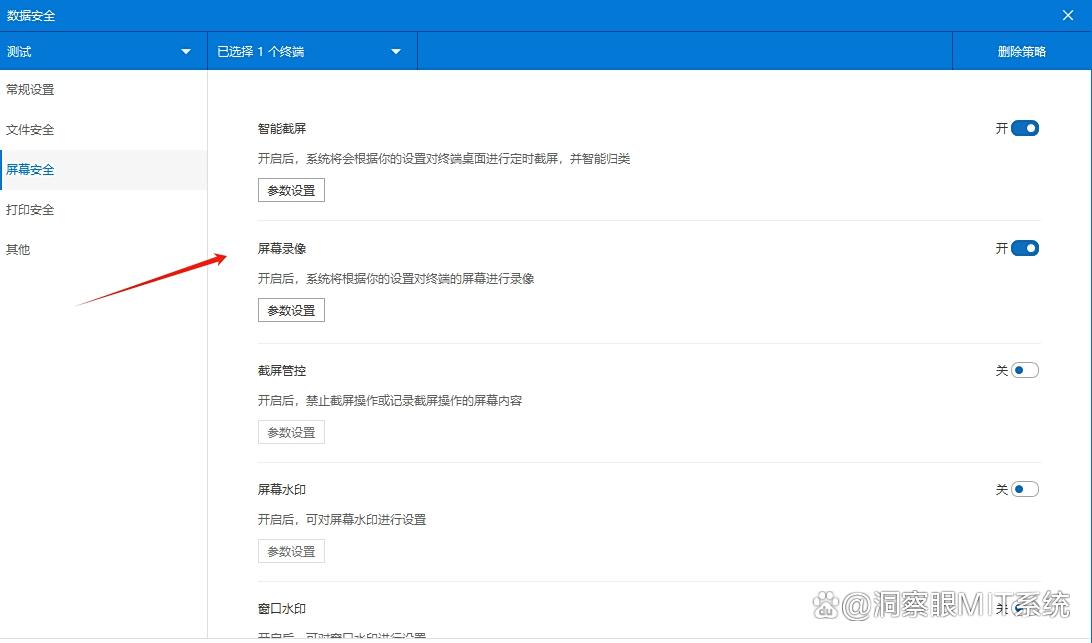1092x643 pixels.
Task: Open the 文件安全 section
Action: (31, 130)
